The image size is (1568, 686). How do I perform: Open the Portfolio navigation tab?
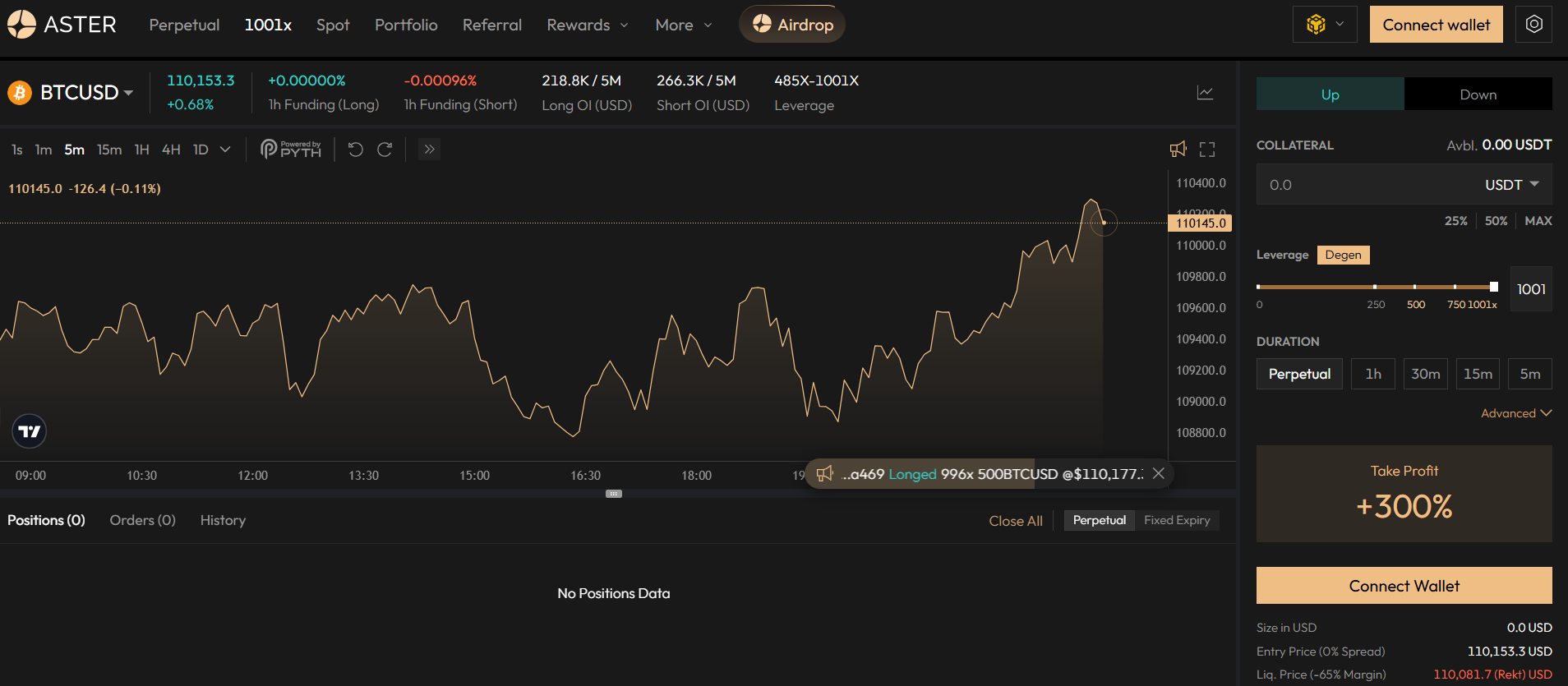[406, 25]
